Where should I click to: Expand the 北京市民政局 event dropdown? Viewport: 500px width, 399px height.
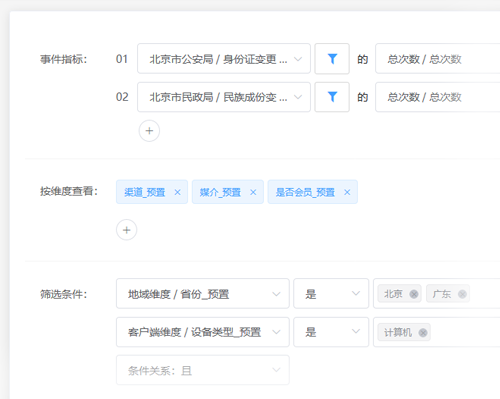tap(224, 97)
